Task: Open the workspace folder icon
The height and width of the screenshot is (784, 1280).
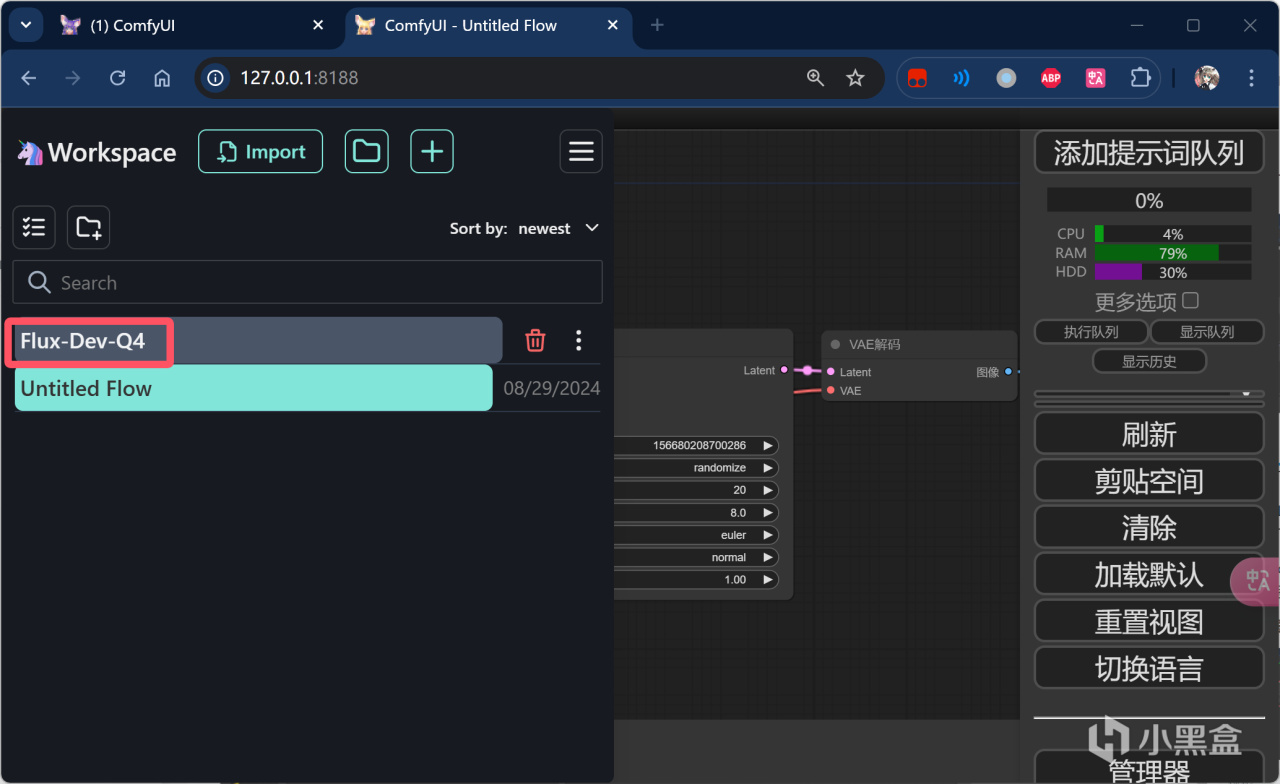Action: tap(367, 152)
